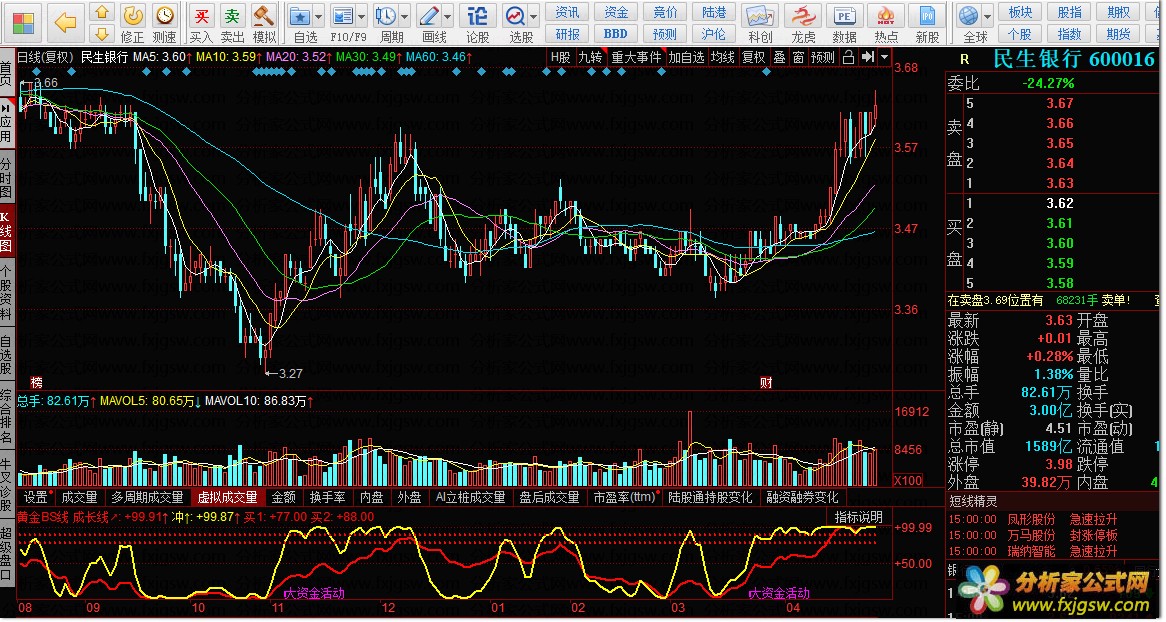Expand the F10/F9 dropdown arrow
The width and height of the screenshot is (1166, 622).
(361, 16)
